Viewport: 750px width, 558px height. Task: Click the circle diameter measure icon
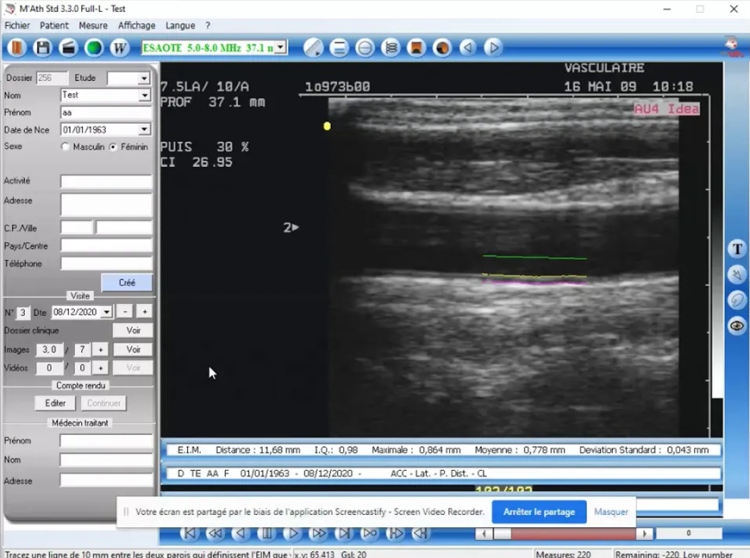tap(365, 48)
